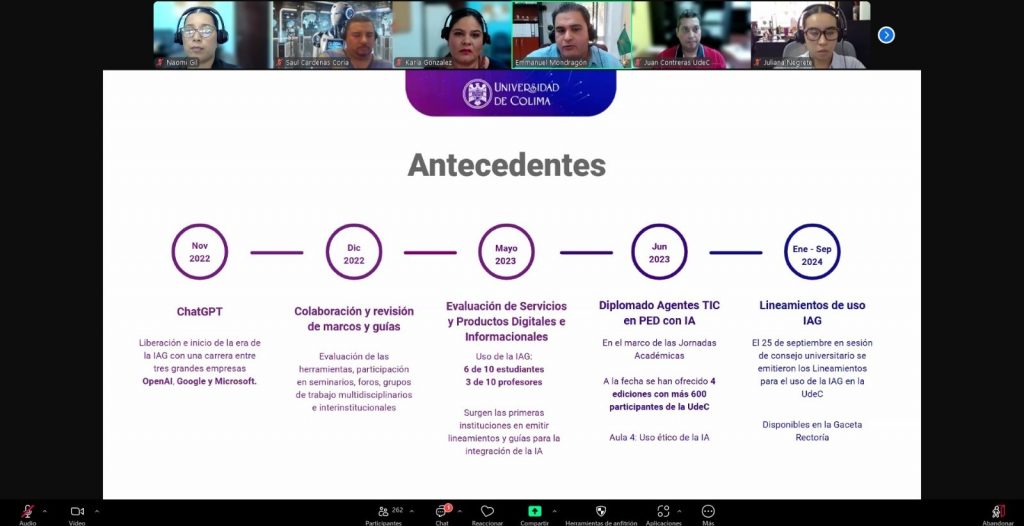Click the Universidad de Colima logo
Image resolution: width=1024 pixels, height=526 pixels.
click(511, 94)
